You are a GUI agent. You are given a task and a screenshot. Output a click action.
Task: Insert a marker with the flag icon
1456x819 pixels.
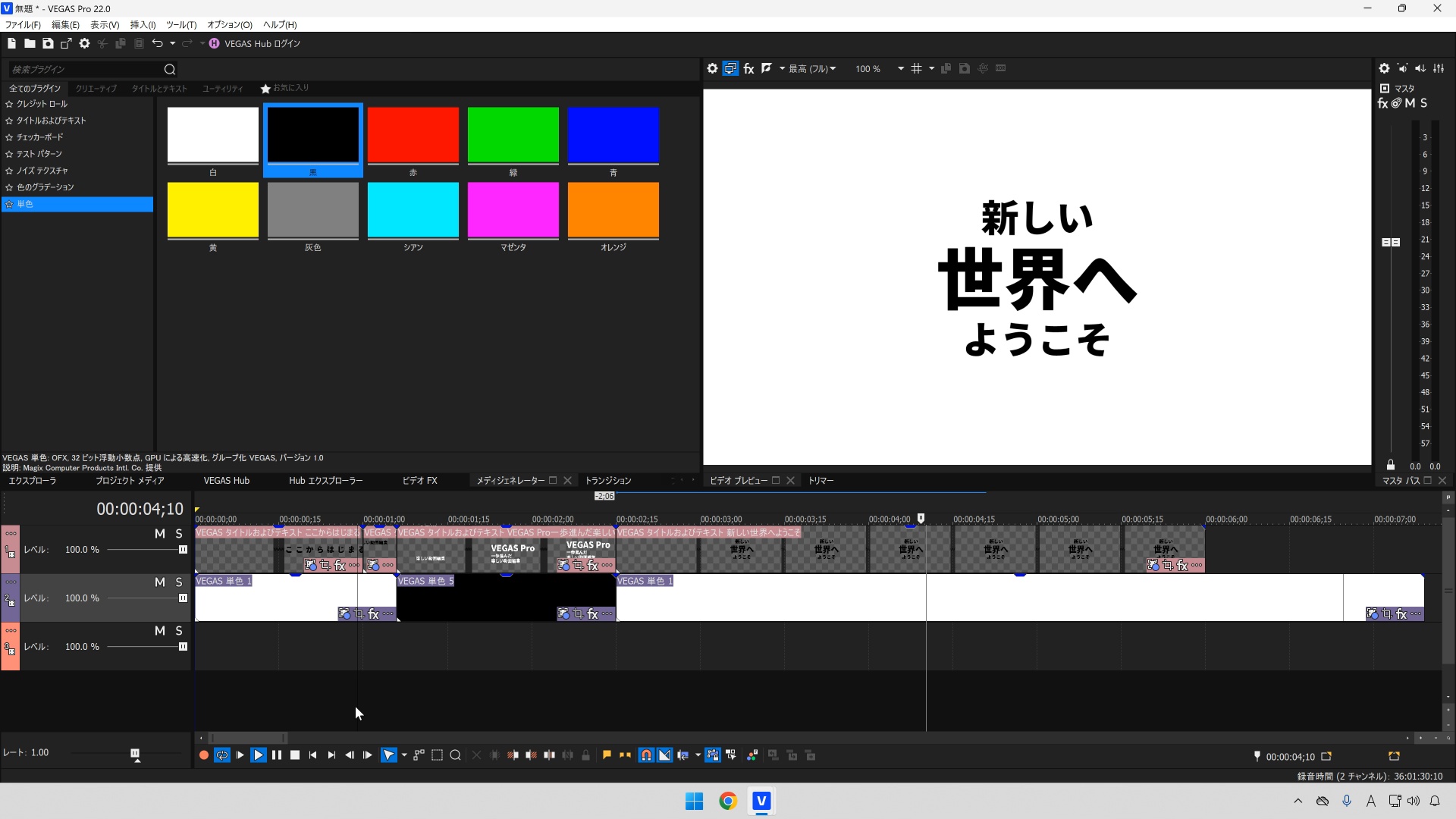point(607,755)
